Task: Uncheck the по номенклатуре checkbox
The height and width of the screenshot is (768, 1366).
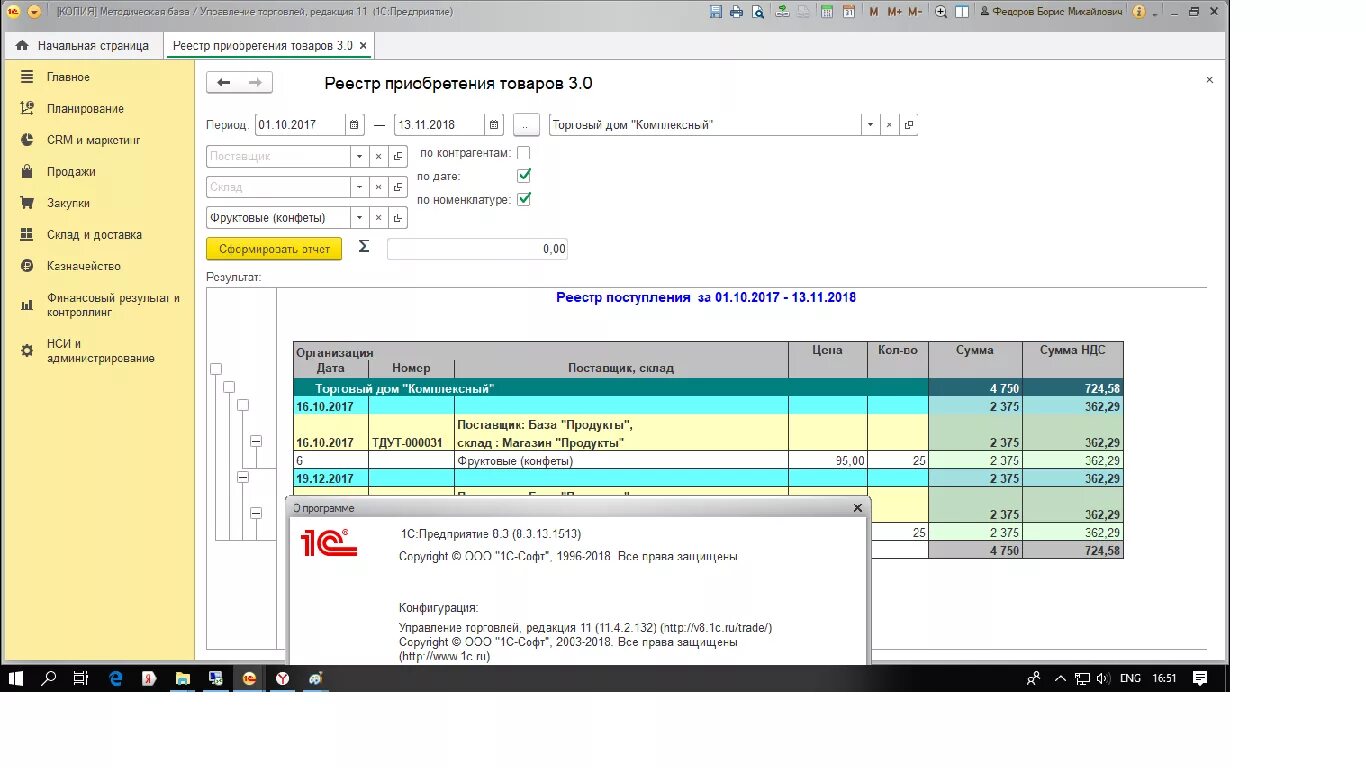Action: tap(524, 198)
